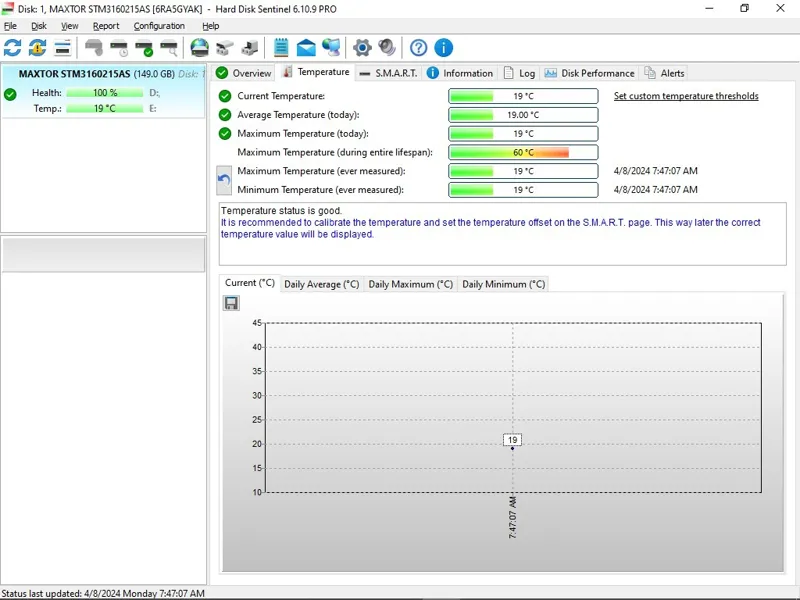The width and height of the screenshot is (800, 600).
Task: Click the refresh-with-warning toolbar icon
Action: pyautogui.click(x=37, y=48)
